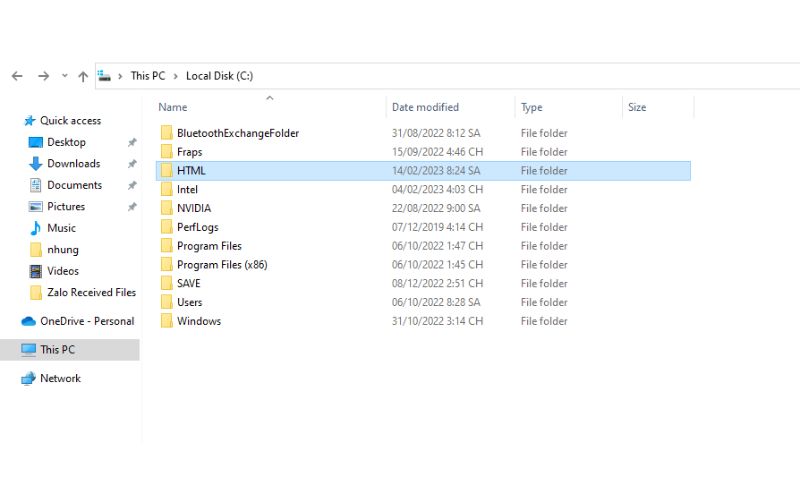The width and height of the screenshot is (800, 500).
Task: Click the Downloads arrow icon
Action: 36,164
